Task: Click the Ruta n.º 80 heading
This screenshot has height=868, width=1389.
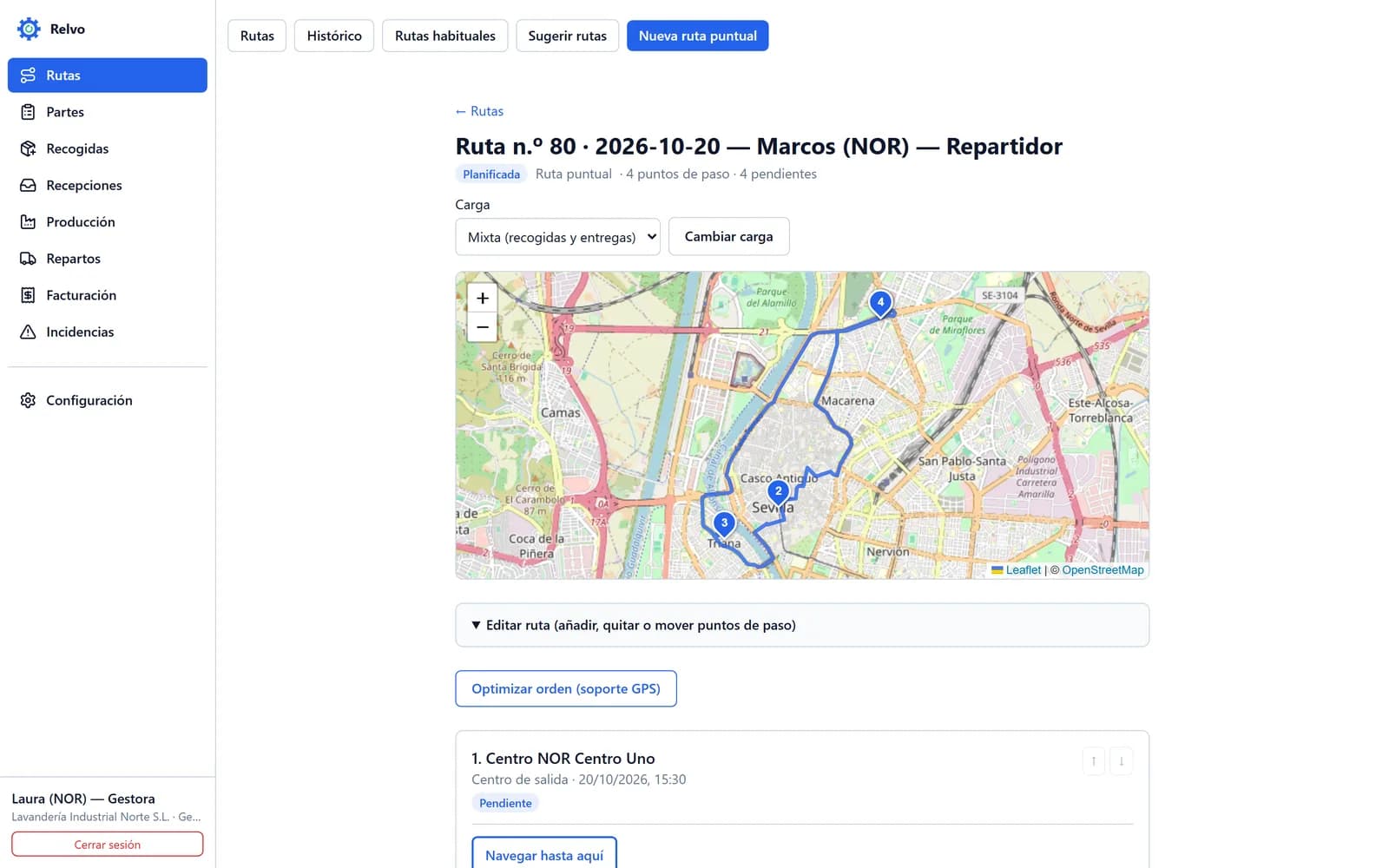Action: (759, 146)
